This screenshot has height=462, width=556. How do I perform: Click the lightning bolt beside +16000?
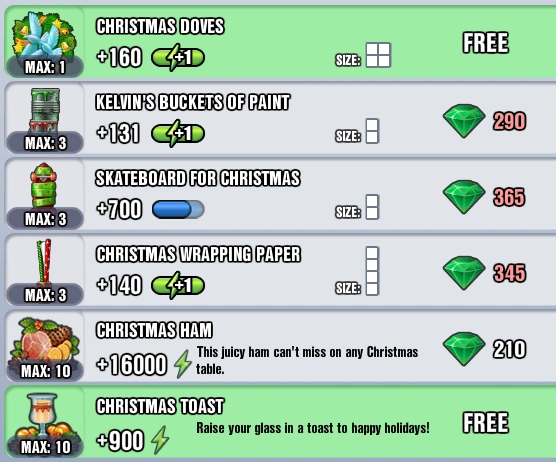[183, 364]
